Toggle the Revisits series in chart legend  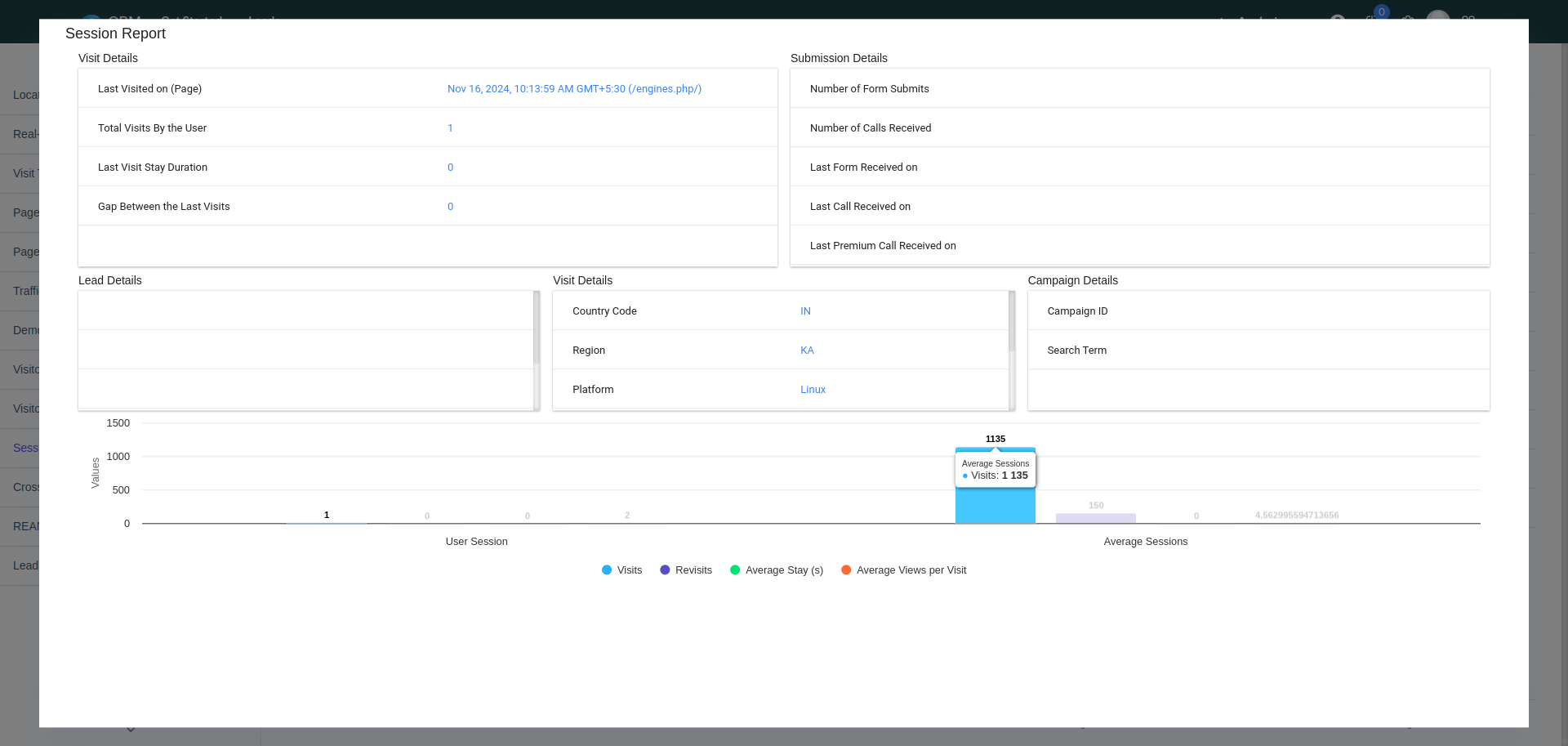tap(686, 570)
